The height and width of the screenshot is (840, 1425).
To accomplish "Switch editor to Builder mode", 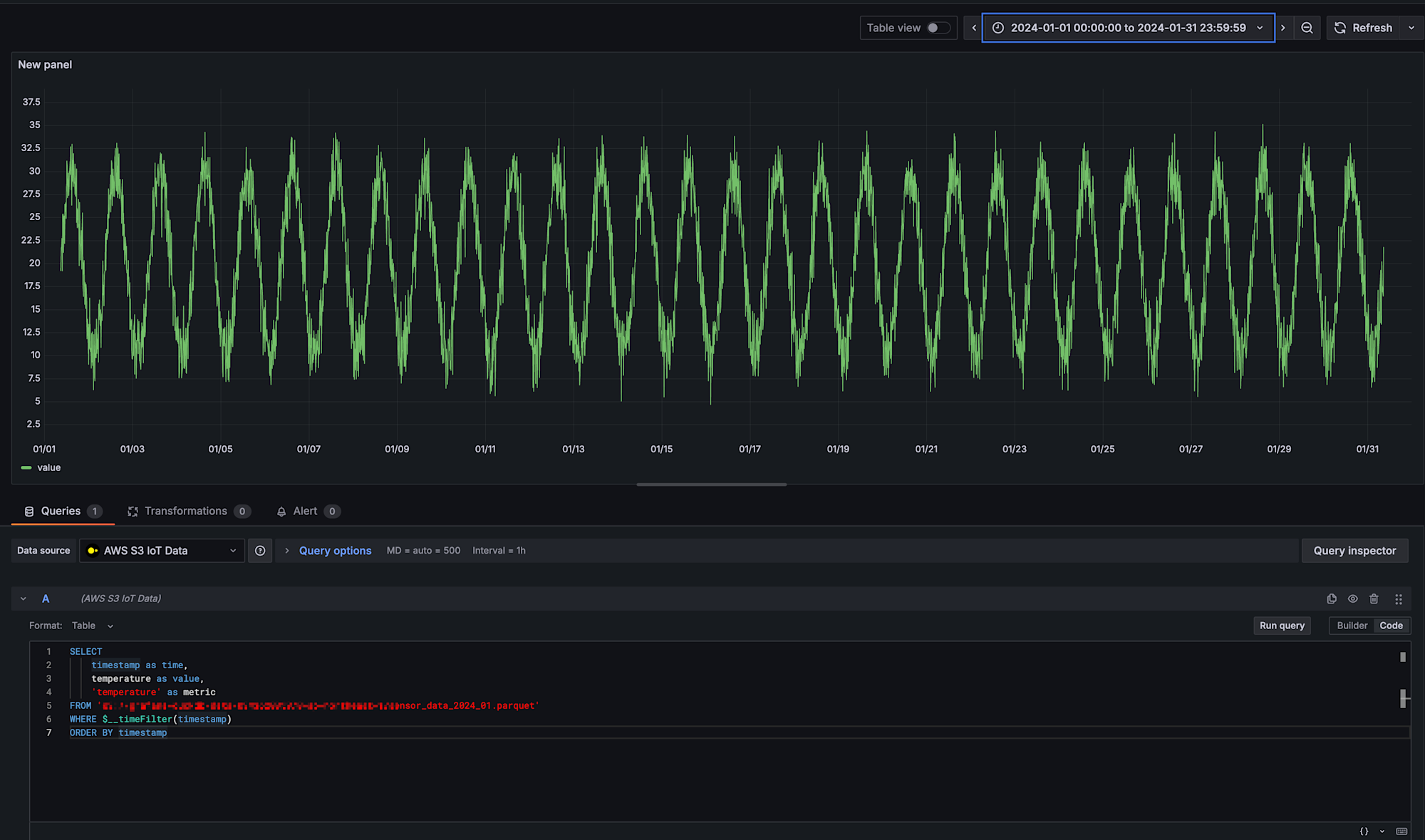I will point(1352,626).
